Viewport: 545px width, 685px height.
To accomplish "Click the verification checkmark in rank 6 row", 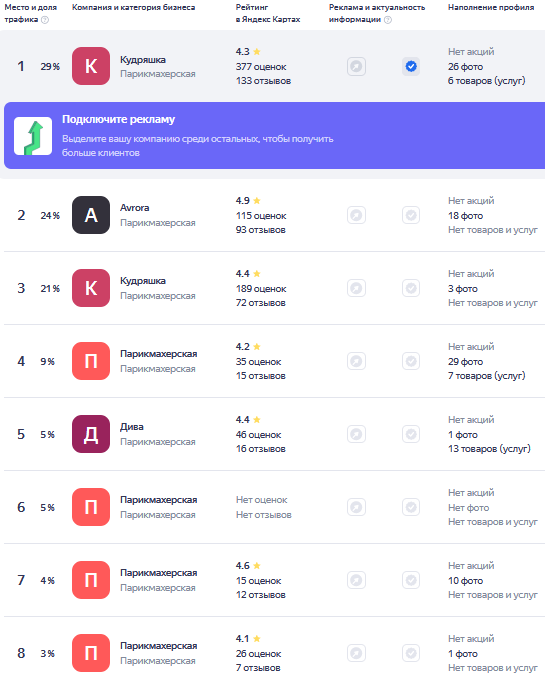I will point(411,507).
